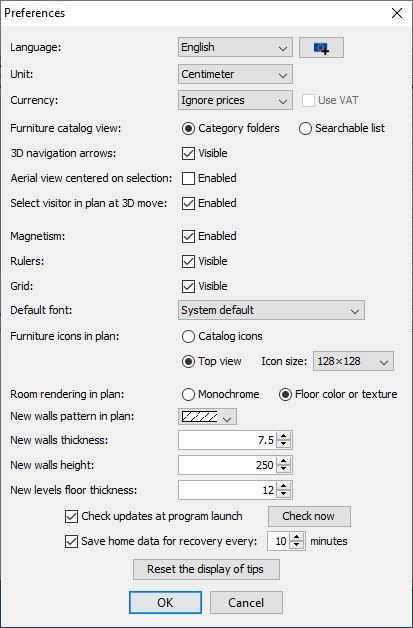
Task: Decrease the recovery save minutes value
Action: tap(296, 545)
